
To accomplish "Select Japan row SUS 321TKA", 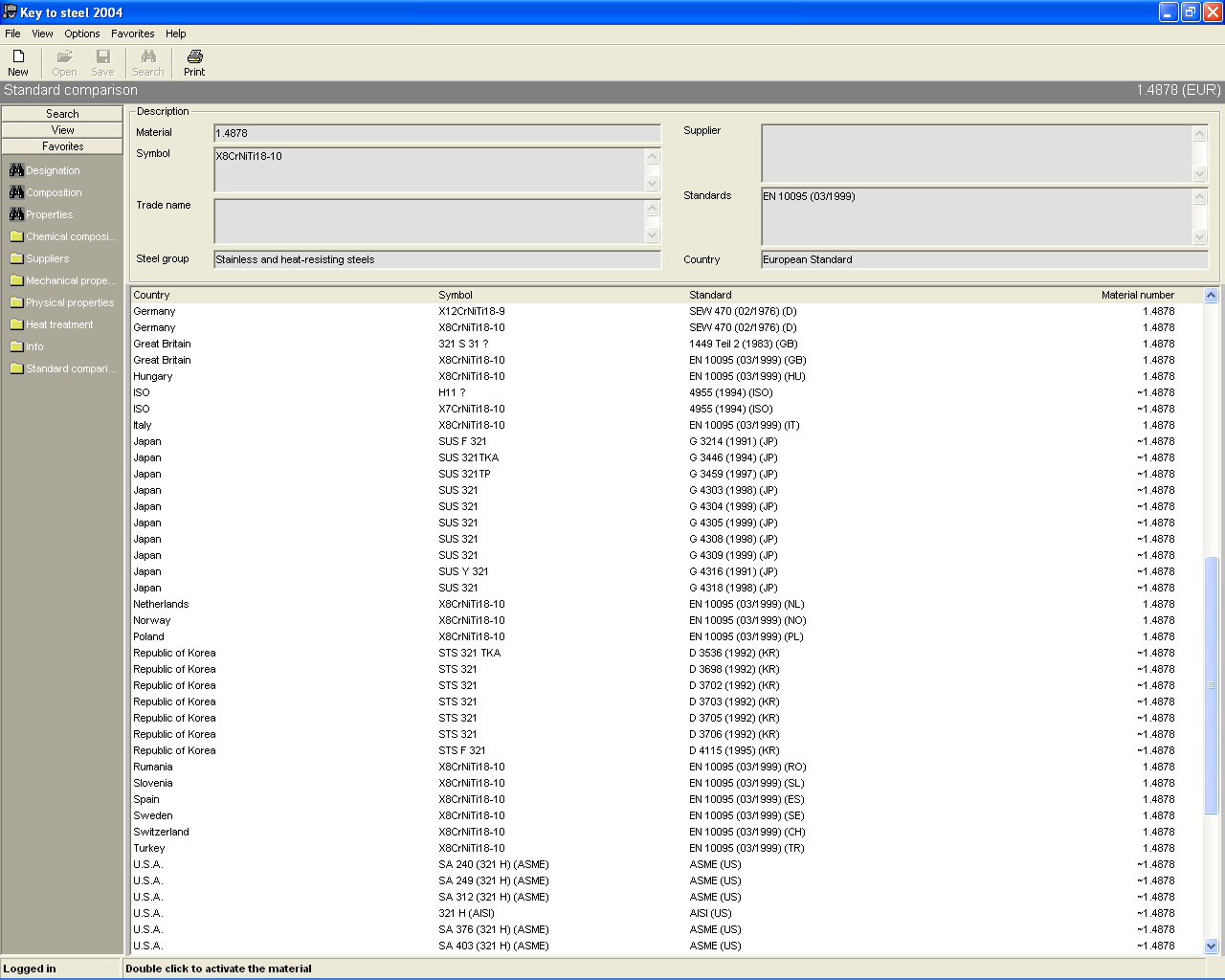I will [666, 457].
